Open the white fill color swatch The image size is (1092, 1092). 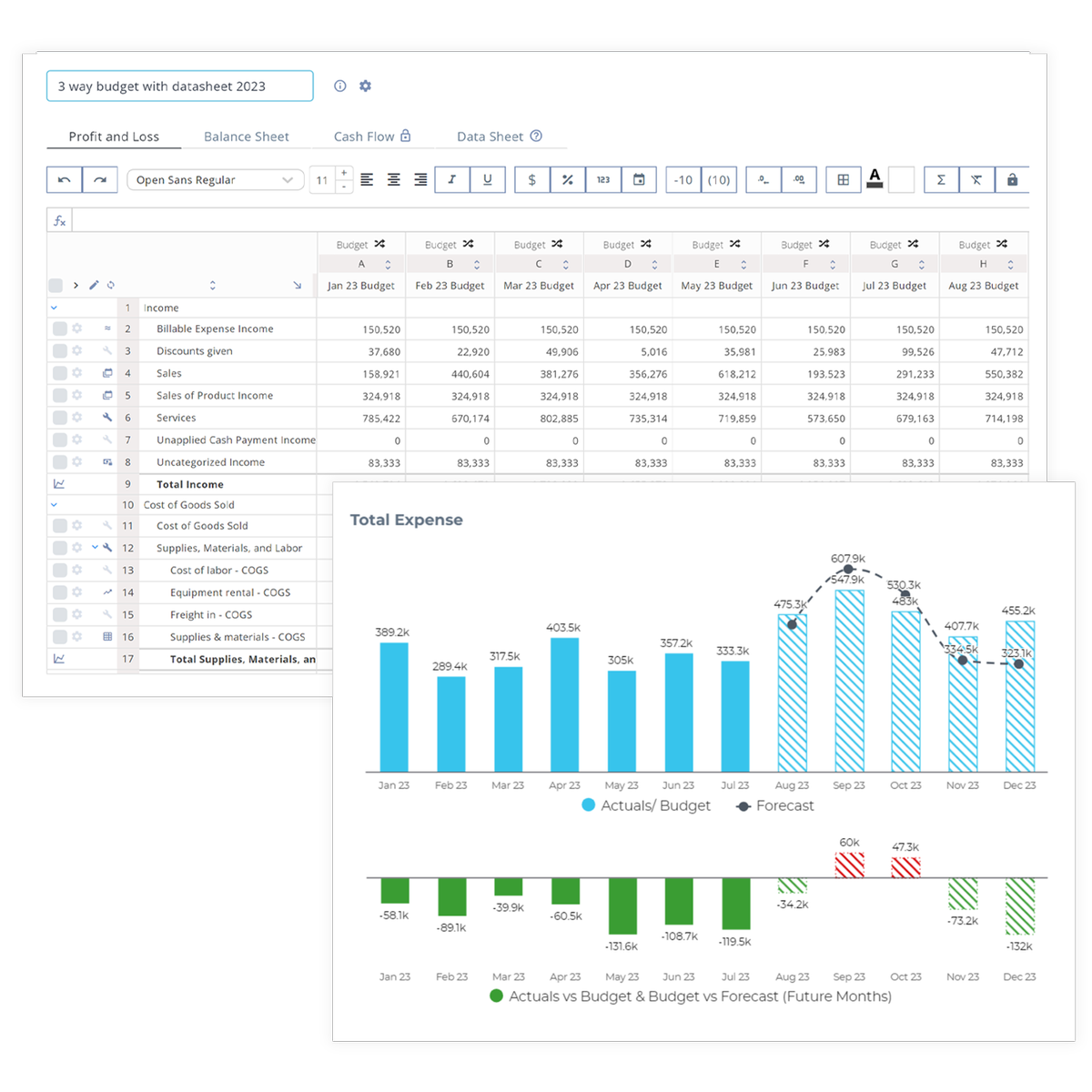pos(901,179)
